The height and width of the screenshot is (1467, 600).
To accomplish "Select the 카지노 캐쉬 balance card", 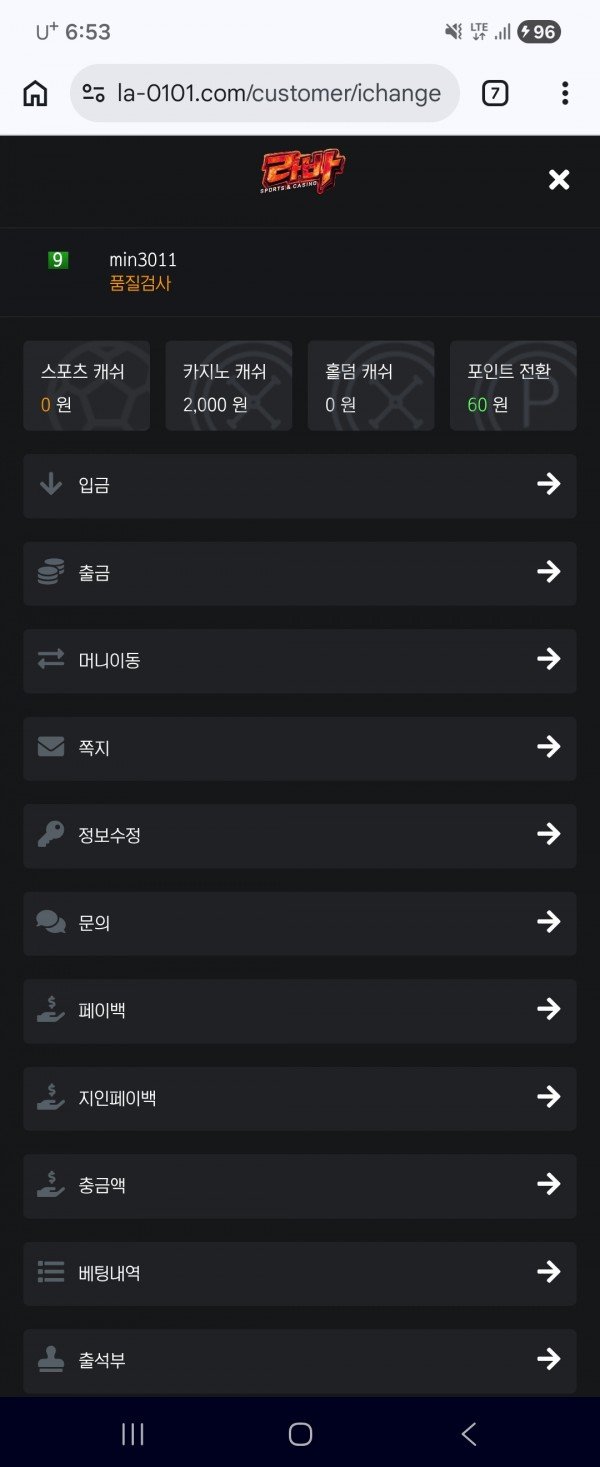I will coord(229,386).
